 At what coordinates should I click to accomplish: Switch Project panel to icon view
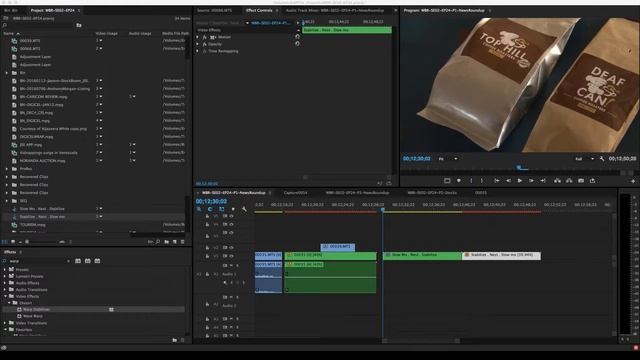(13, 242)
